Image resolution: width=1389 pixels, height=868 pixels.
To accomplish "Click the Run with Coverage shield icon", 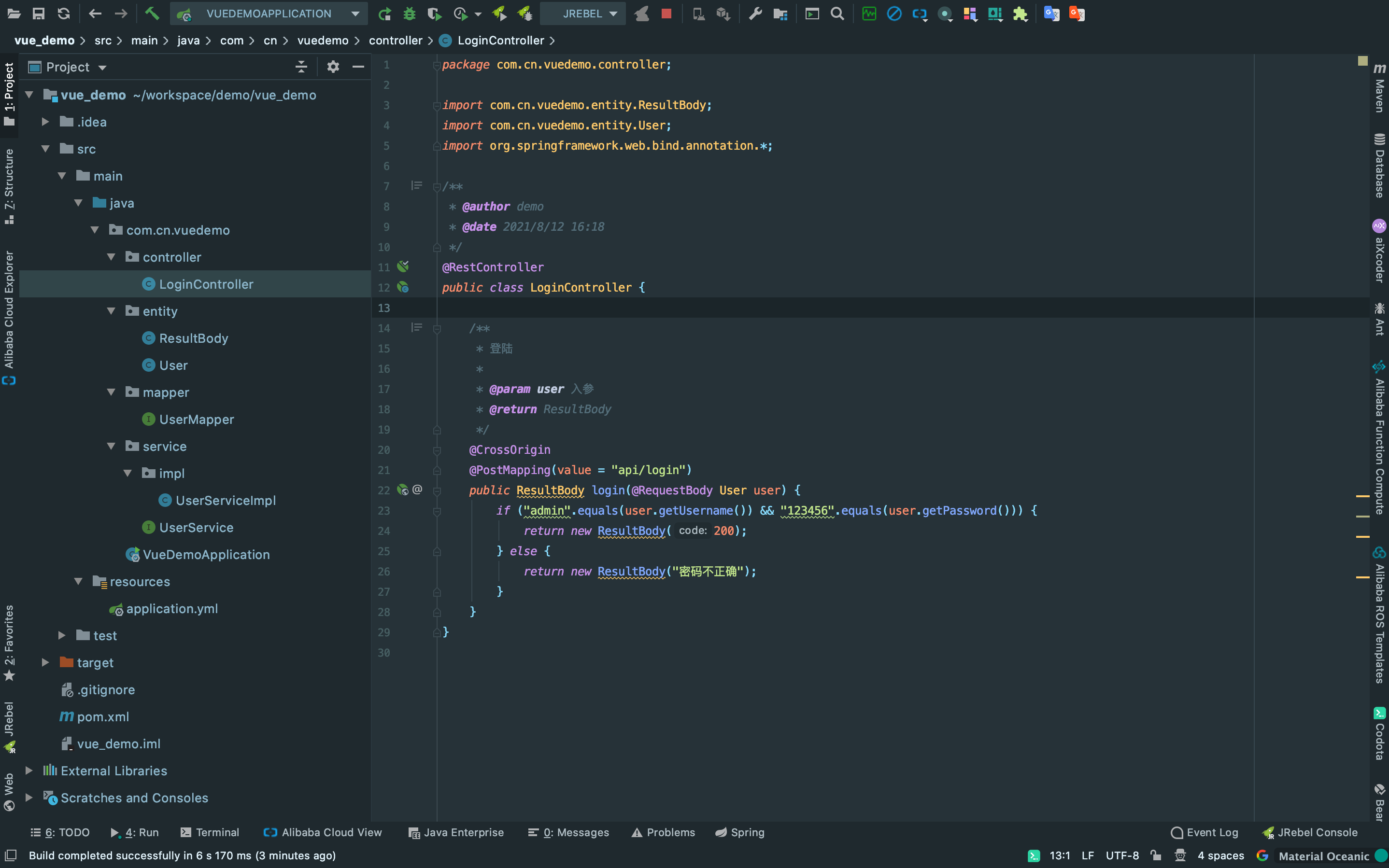I will tap(434, 13).
